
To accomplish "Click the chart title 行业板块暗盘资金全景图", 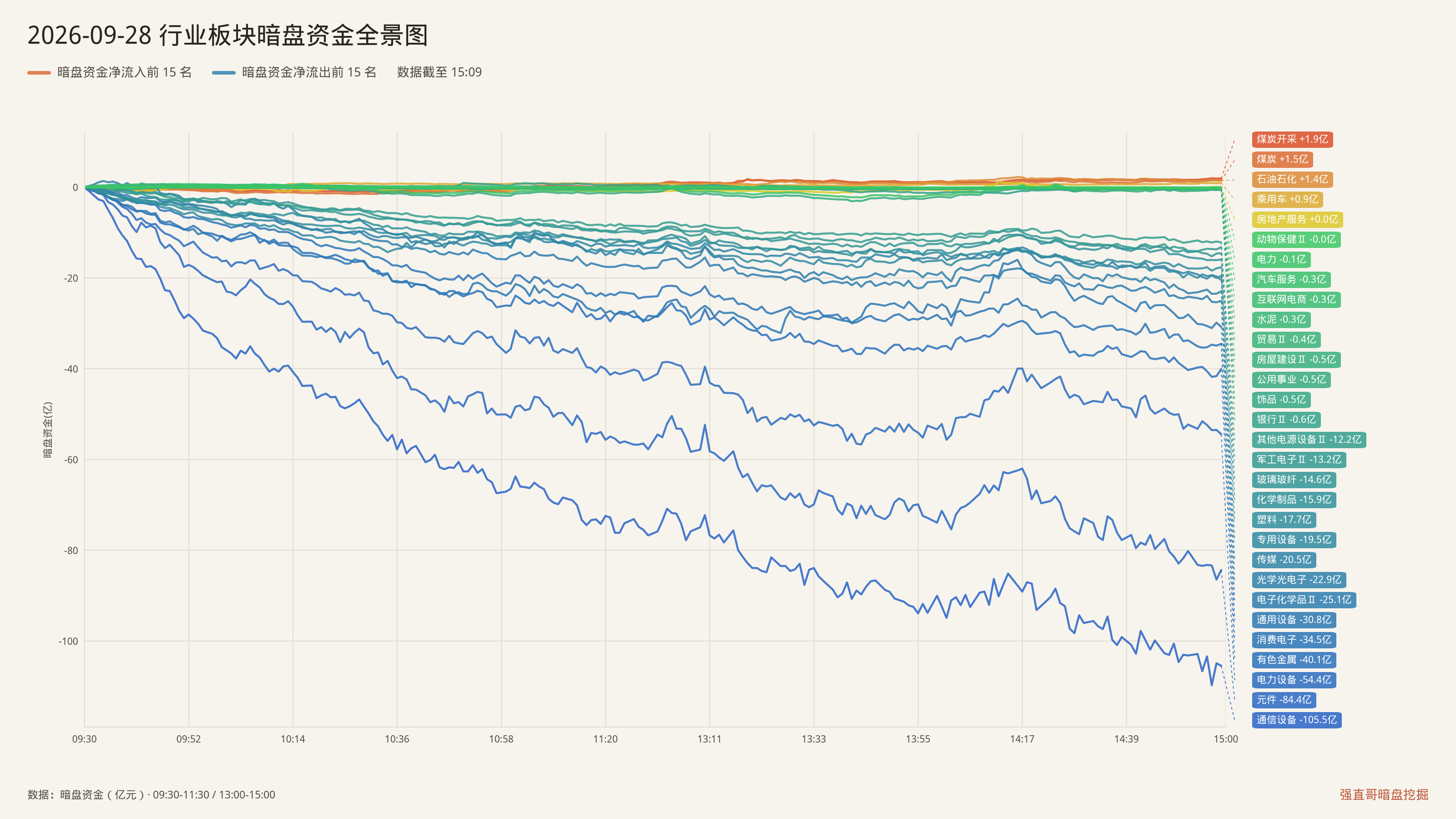I will [293, 35].
